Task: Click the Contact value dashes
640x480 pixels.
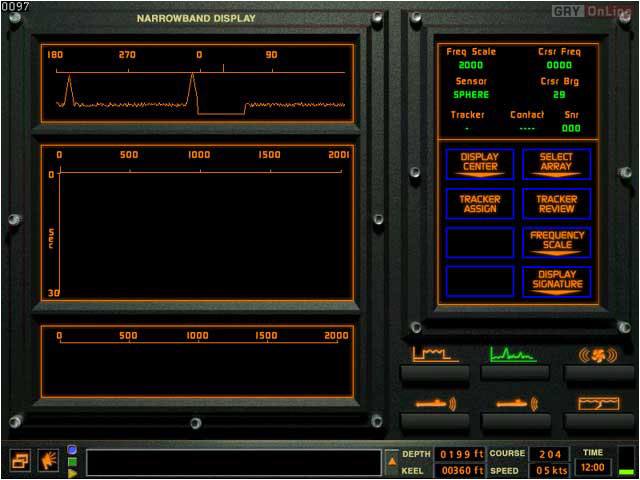Action: pos(527,129)
